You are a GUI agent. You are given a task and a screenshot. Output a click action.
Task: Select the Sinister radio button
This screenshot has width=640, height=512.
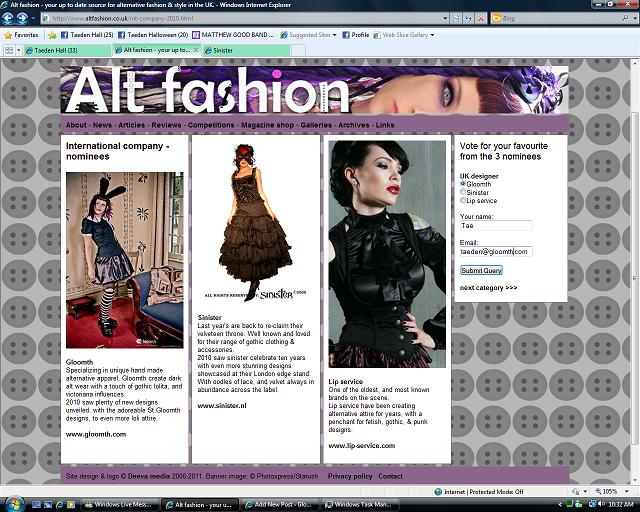(463, 192)
